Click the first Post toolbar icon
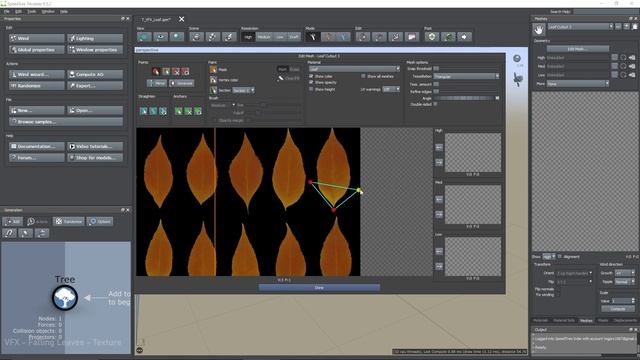640x360 pixels. click(x=432, y=37)
